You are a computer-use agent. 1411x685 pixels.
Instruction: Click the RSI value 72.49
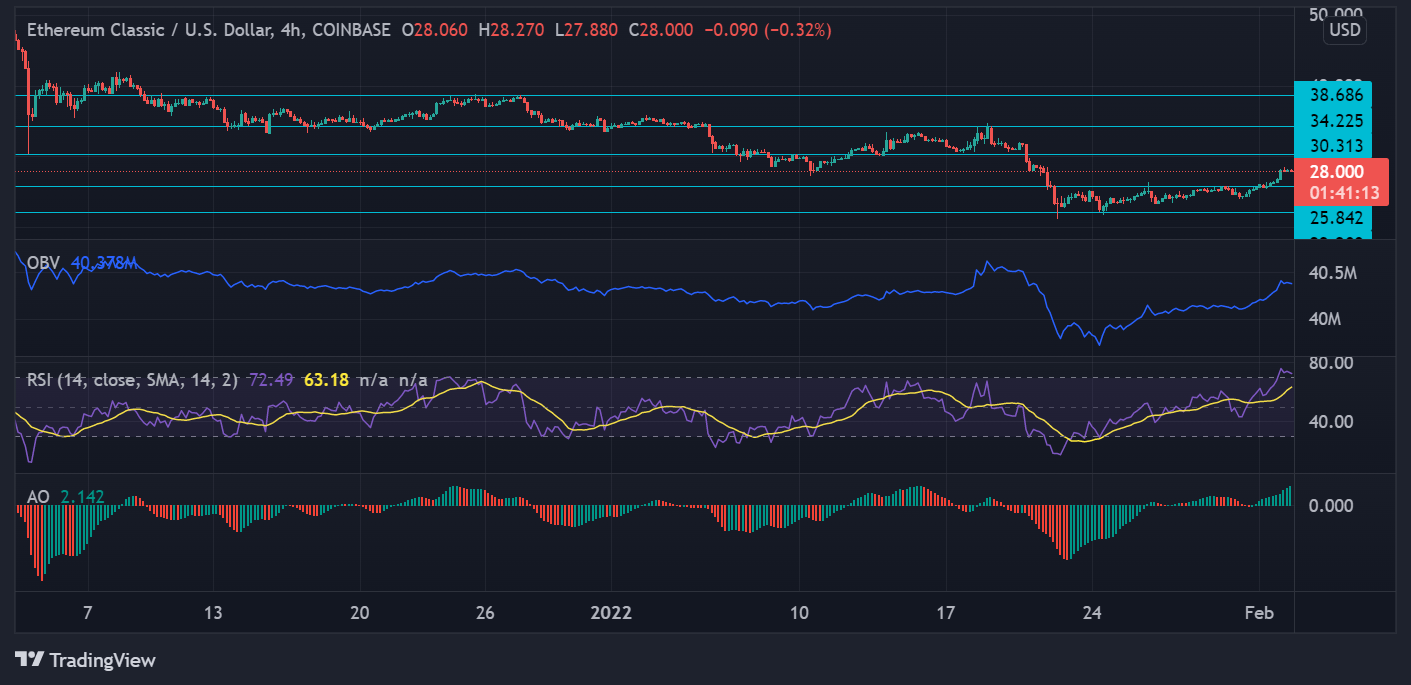[272, 380]
